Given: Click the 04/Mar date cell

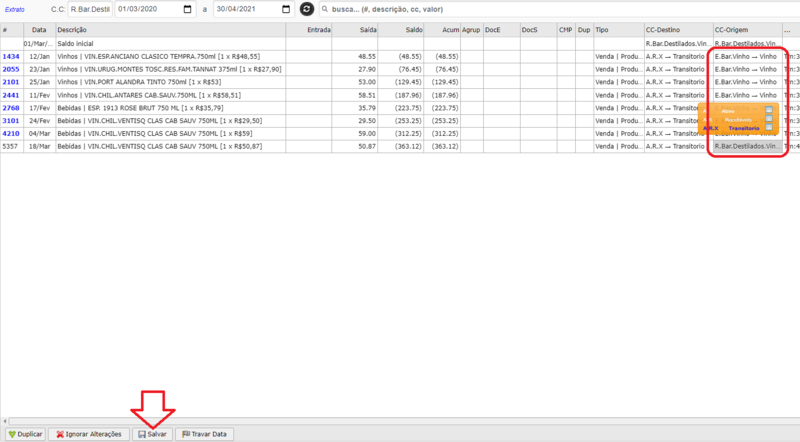Looking at the screenshot, I should 39,133.
